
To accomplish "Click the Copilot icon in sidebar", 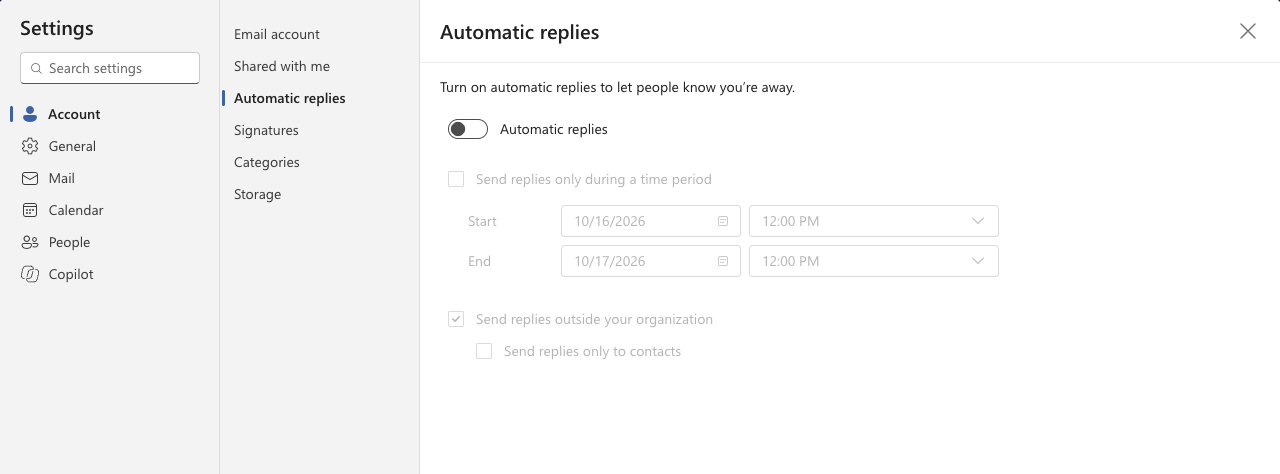I will point(30,274).
